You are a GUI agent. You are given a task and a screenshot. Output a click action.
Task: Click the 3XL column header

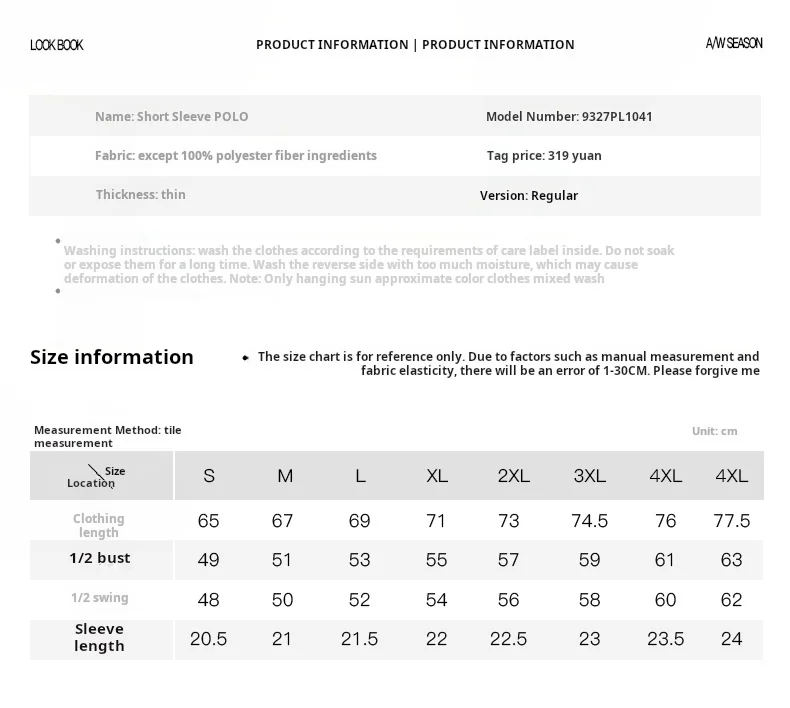[x=589, y=476]
